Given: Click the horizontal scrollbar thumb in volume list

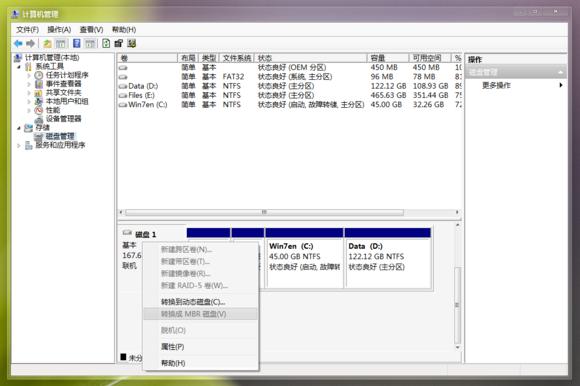Looking at the screenshot, I should [x=264, y=212].
